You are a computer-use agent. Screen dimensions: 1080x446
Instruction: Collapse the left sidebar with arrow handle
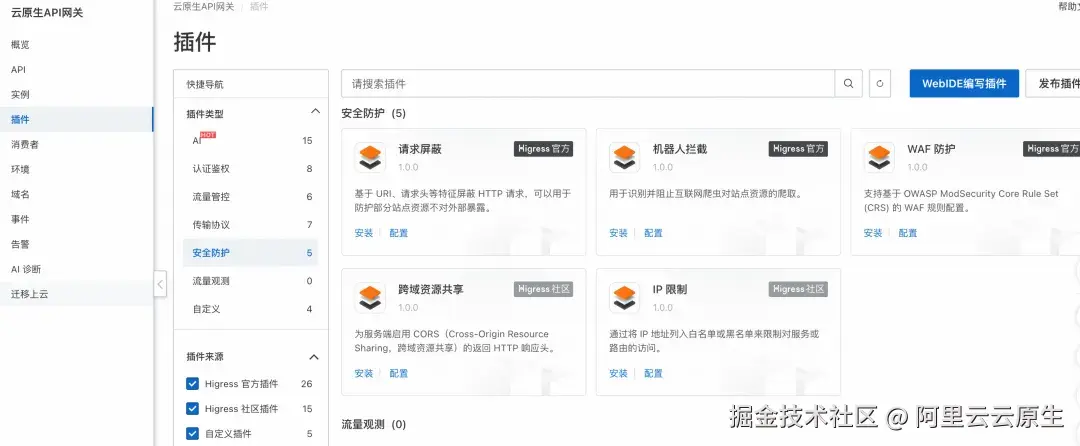click(160, 283)
